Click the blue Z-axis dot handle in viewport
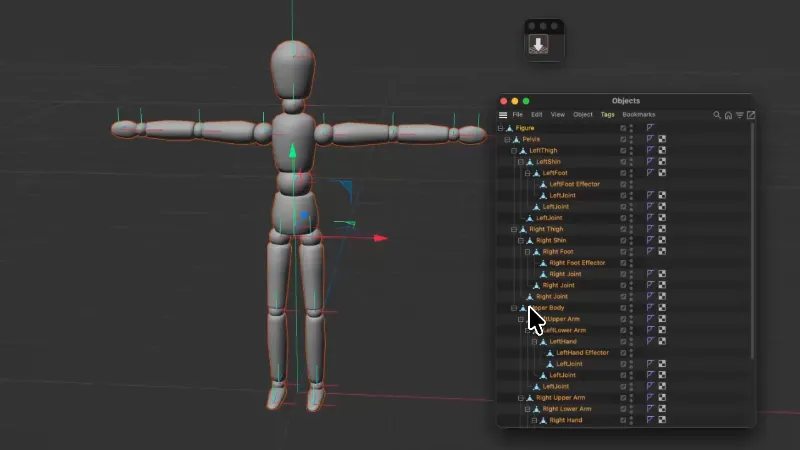The image size is (800, 450). [304, 215]
